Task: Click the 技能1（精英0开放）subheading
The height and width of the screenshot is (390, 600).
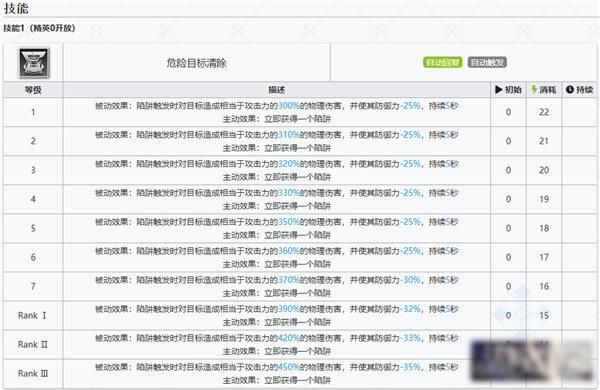Action: click(39, 28)
